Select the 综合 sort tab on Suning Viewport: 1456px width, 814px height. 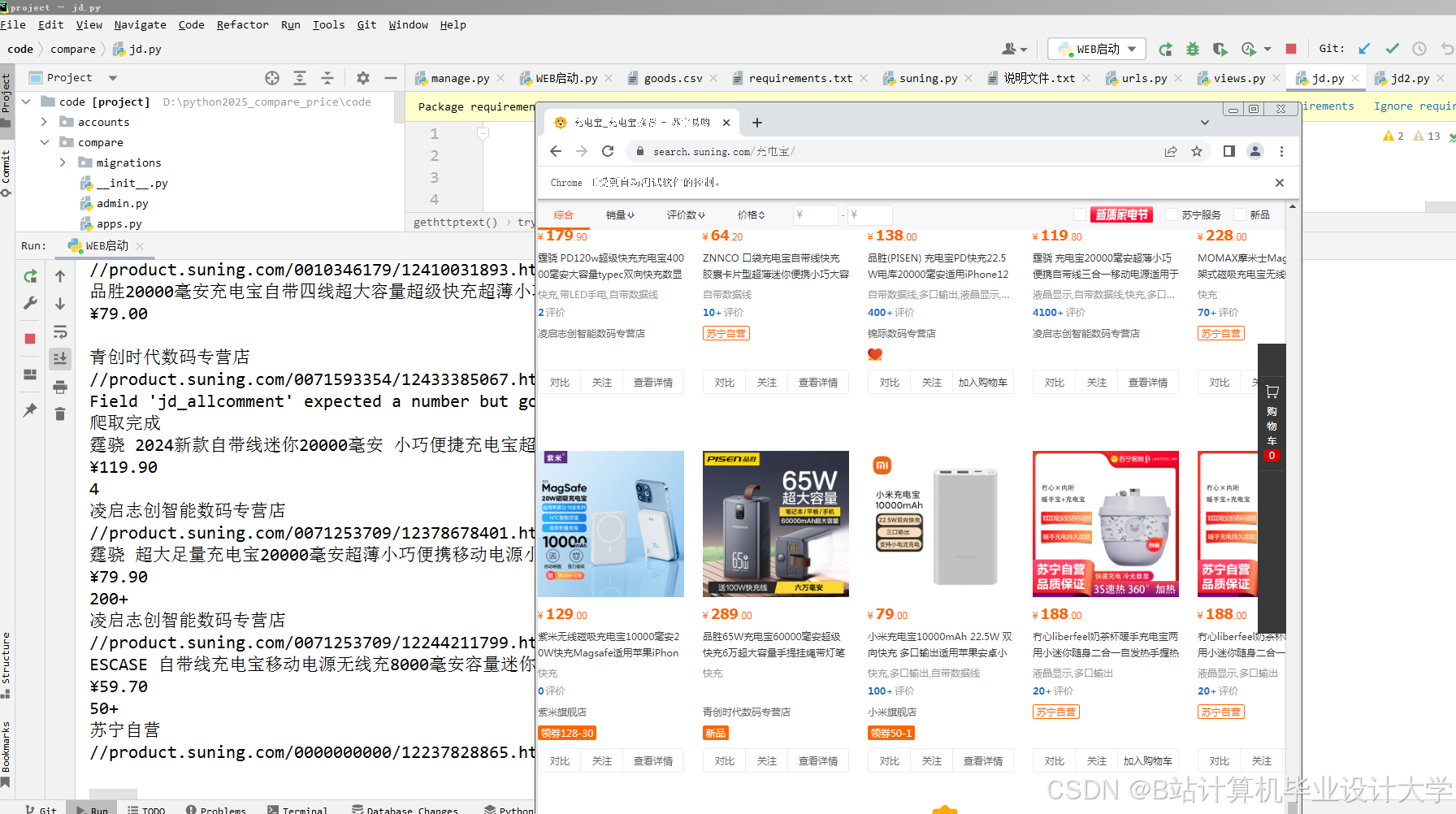[x=564, y=215]
